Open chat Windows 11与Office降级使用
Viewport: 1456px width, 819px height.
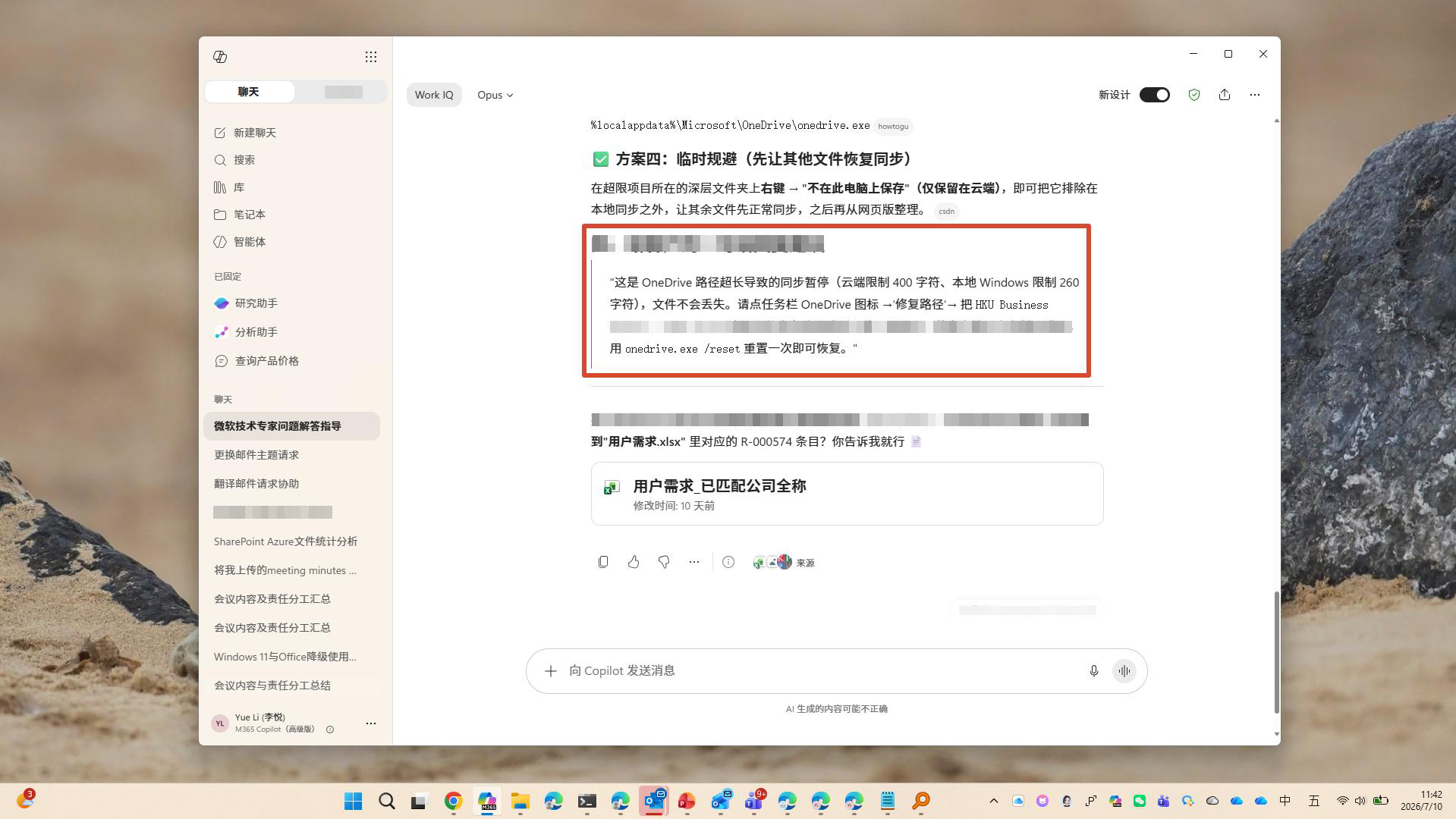pos(291,657)
